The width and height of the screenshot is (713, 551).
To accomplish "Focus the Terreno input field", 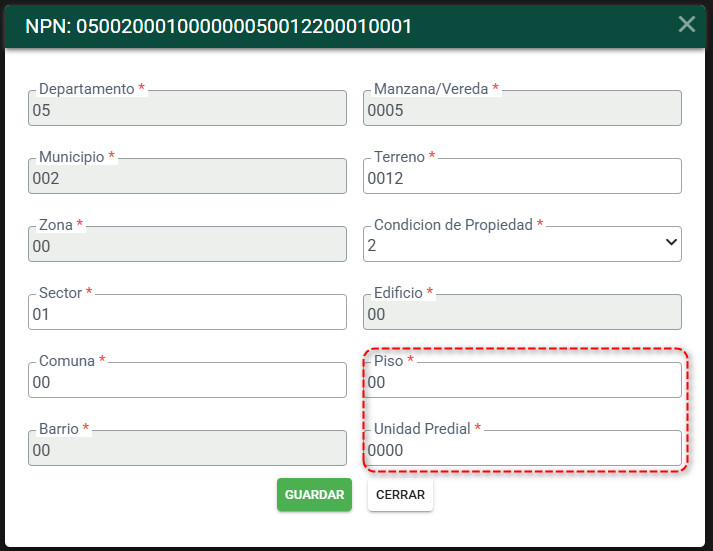I will pos(522,176).
